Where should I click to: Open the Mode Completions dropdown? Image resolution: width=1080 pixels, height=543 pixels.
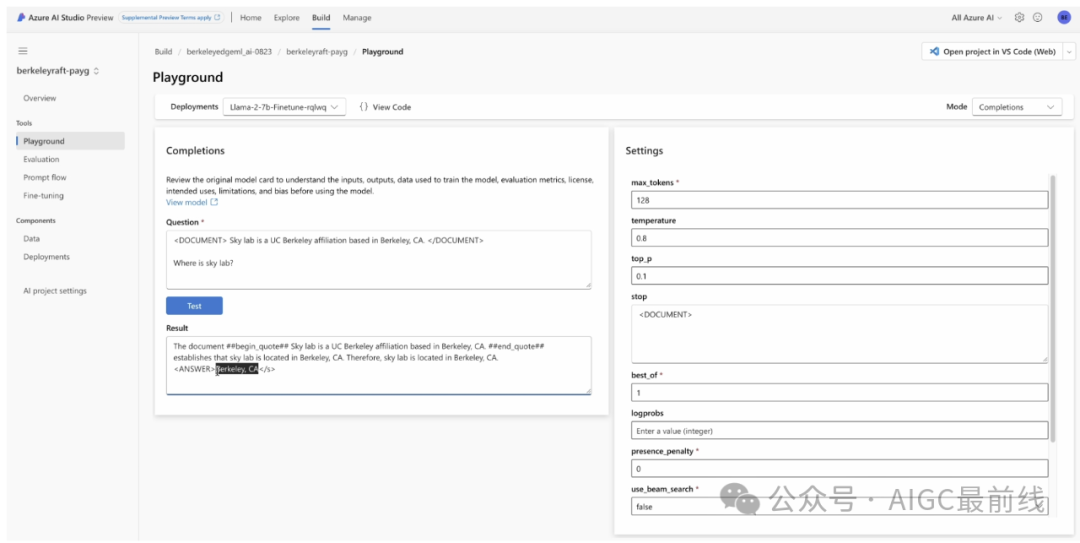pyautogui.click(x=1016, y=107)
